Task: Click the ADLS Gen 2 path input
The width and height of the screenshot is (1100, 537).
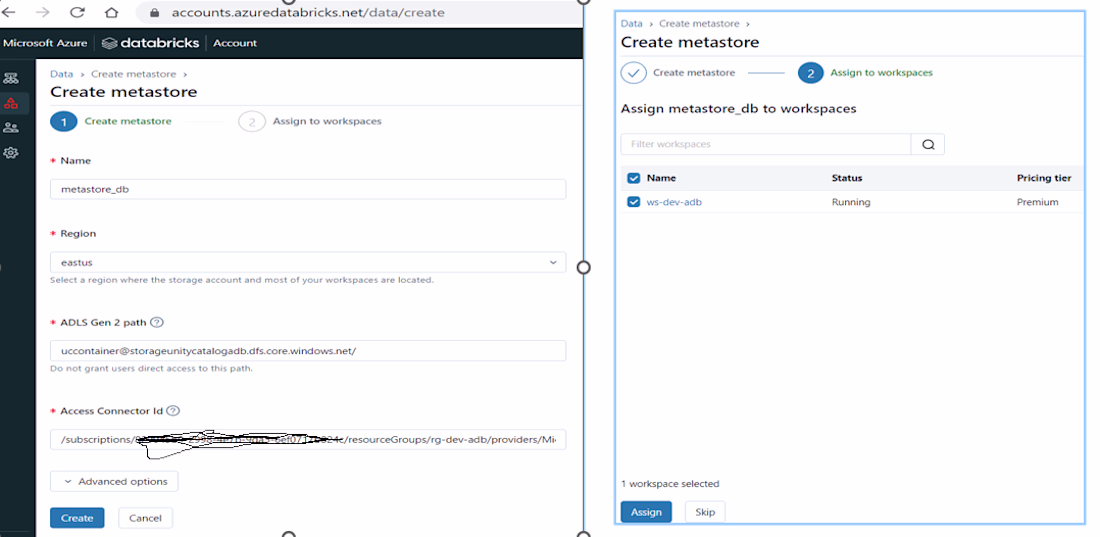Action: click(308, 351)
